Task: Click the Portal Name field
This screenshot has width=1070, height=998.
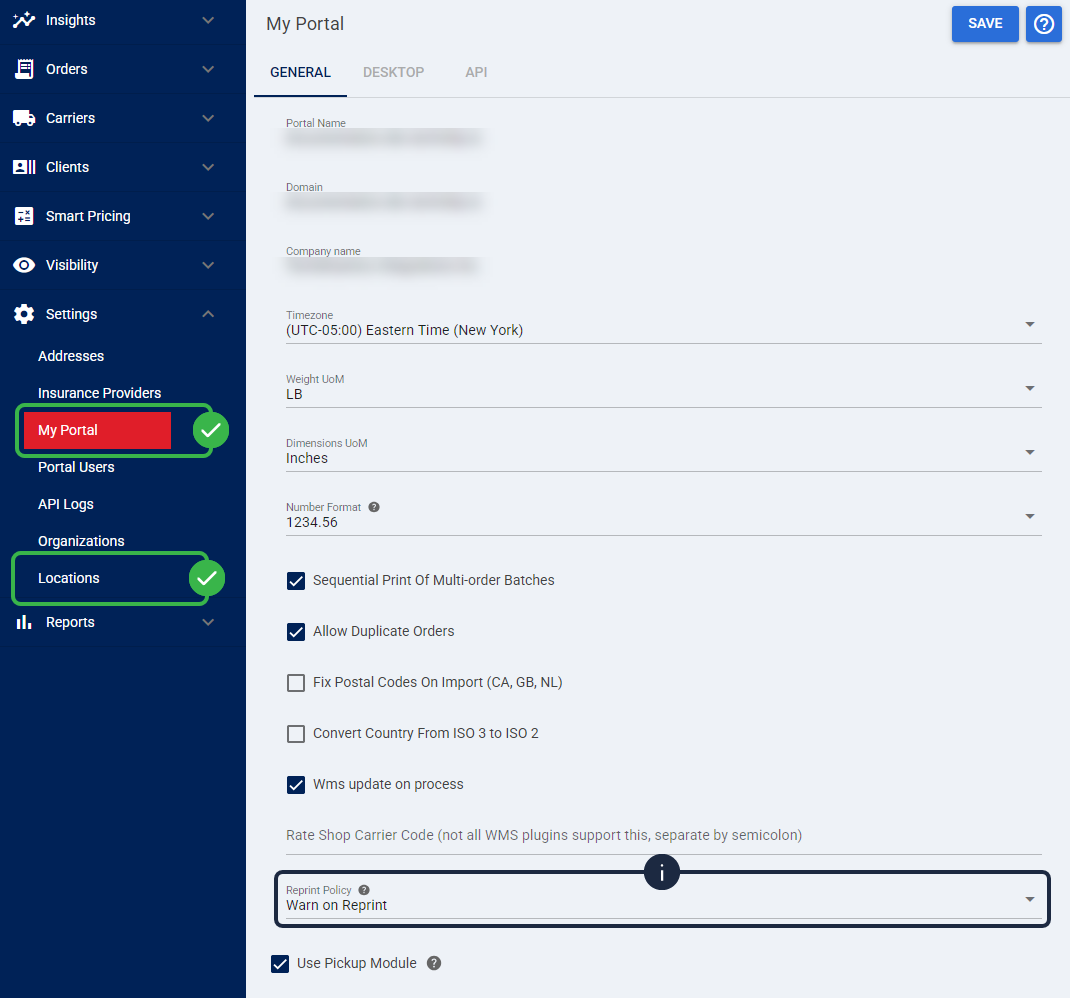Action: tap(384, 134)
